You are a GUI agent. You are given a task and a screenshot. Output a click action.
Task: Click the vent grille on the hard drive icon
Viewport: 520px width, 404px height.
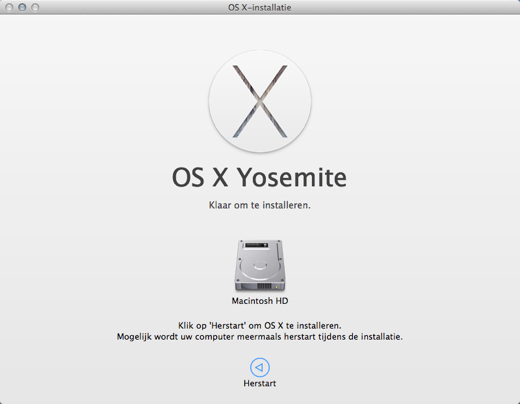264,286
